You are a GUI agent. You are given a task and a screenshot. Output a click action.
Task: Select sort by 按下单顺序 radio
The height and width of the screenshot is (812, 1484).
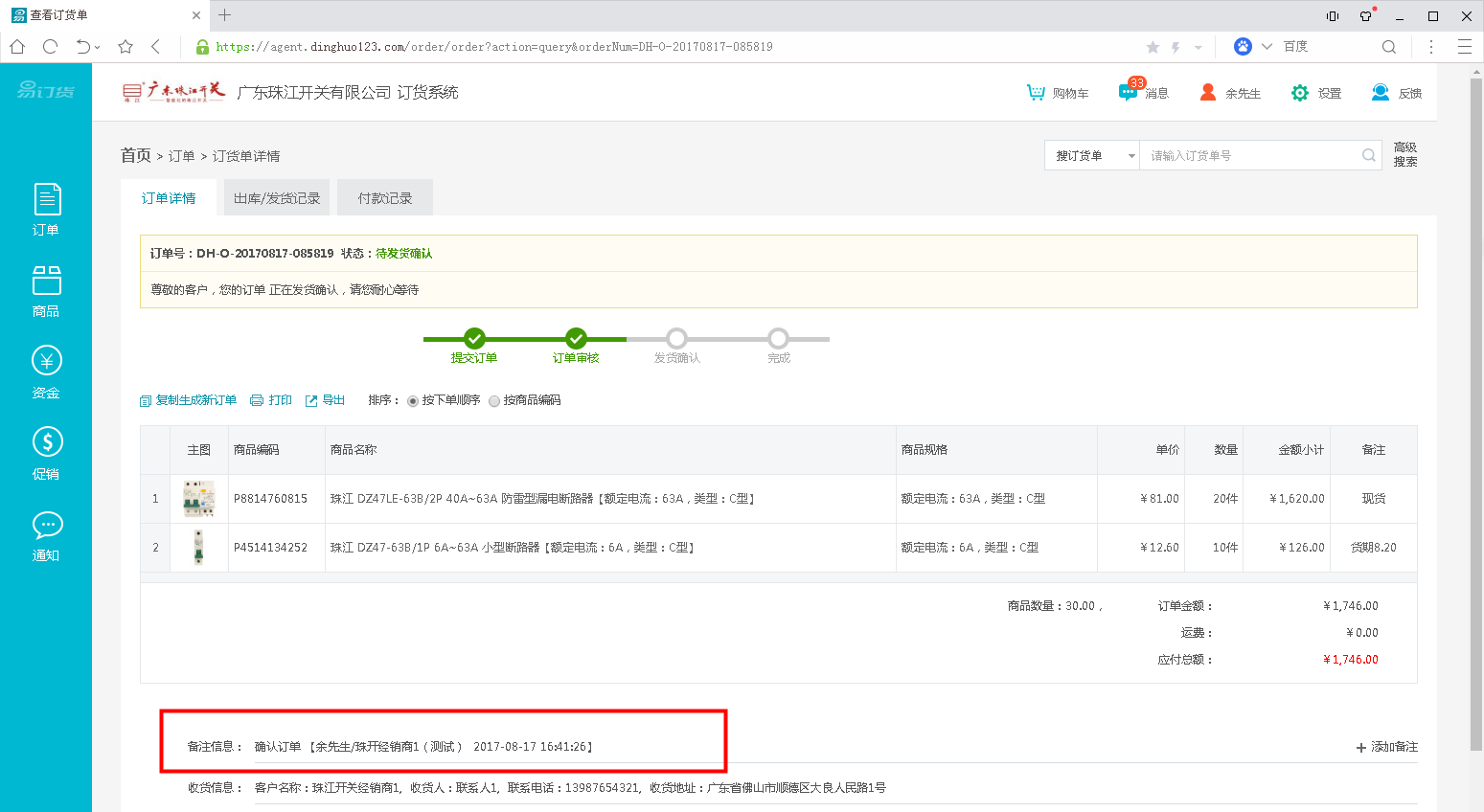click(413, 401)
